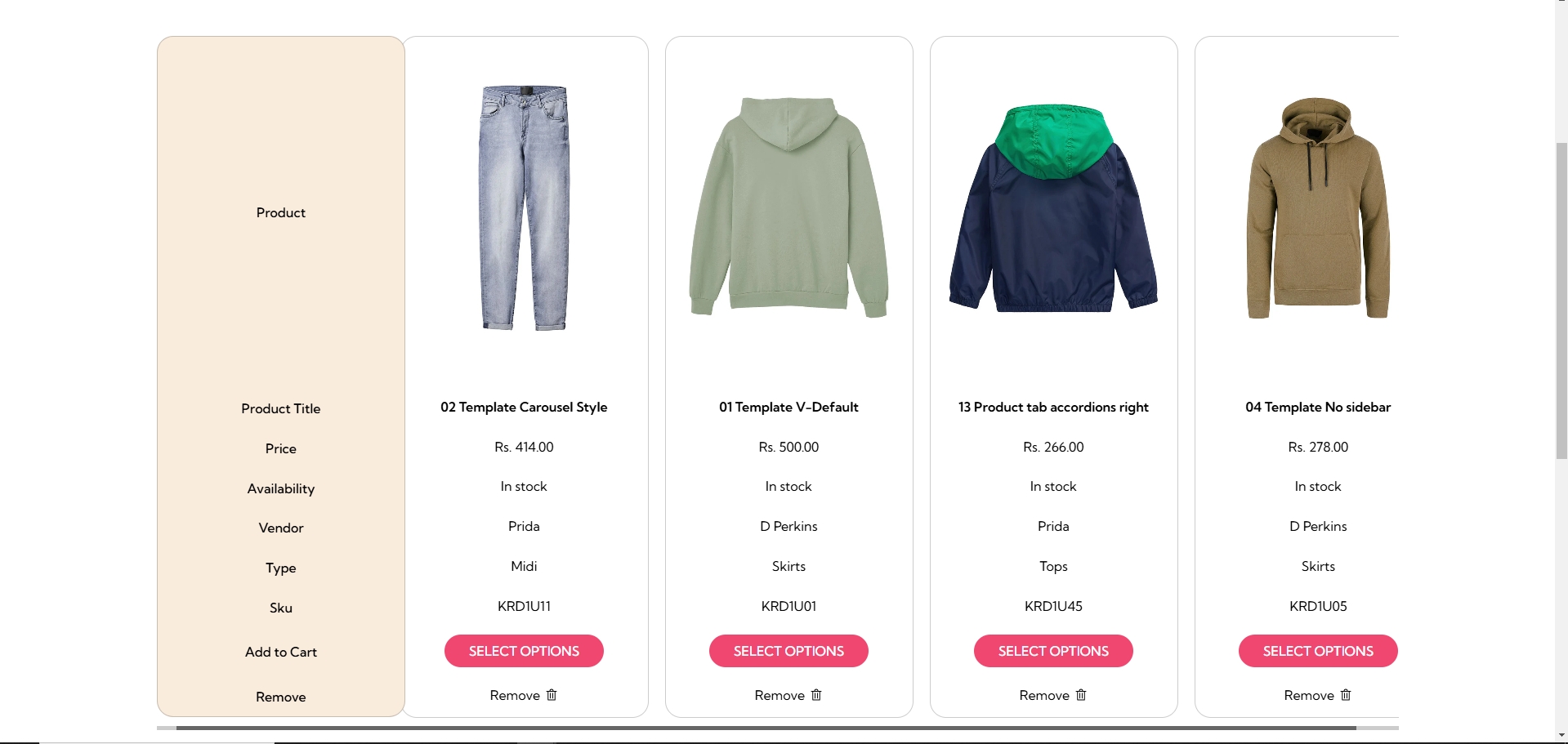Select options for the navy green jacket
The image size is (1568, 744).
click(1053, 651)
